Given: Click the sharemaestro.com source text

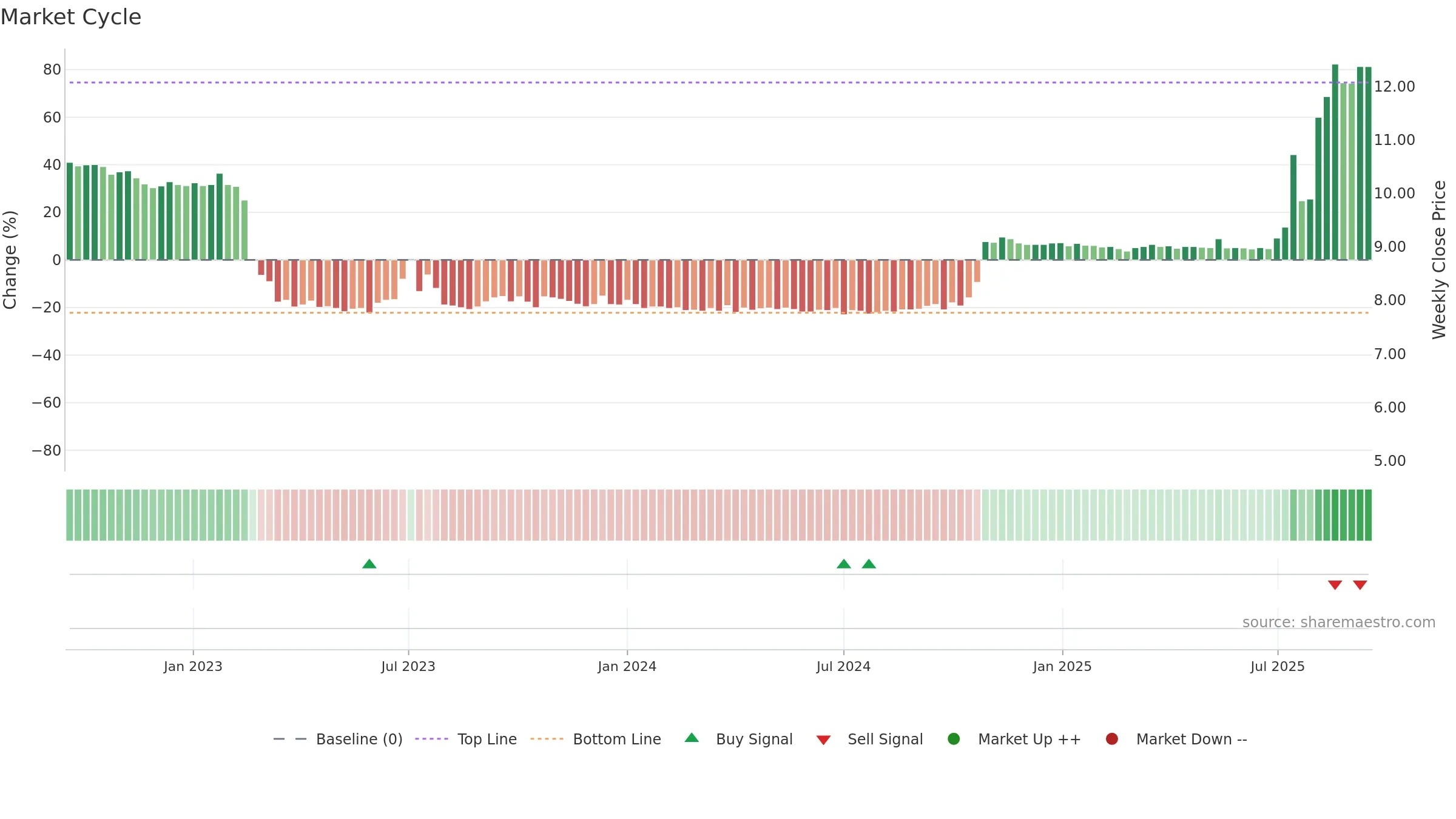Looking at the screenshot, I should (x=1339, y=622).
